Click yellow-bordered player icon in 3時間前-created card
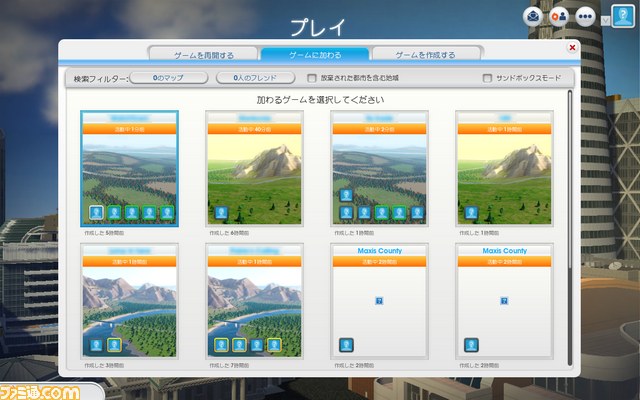Image resolution: width=640 pixels, height=400 pixels. pyautogui.click(x=114, y=345)
